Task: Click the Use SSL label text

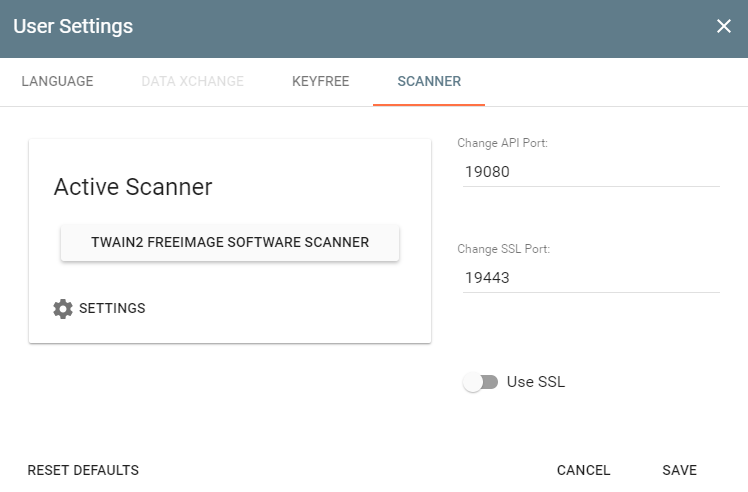Action: point(536,382)
